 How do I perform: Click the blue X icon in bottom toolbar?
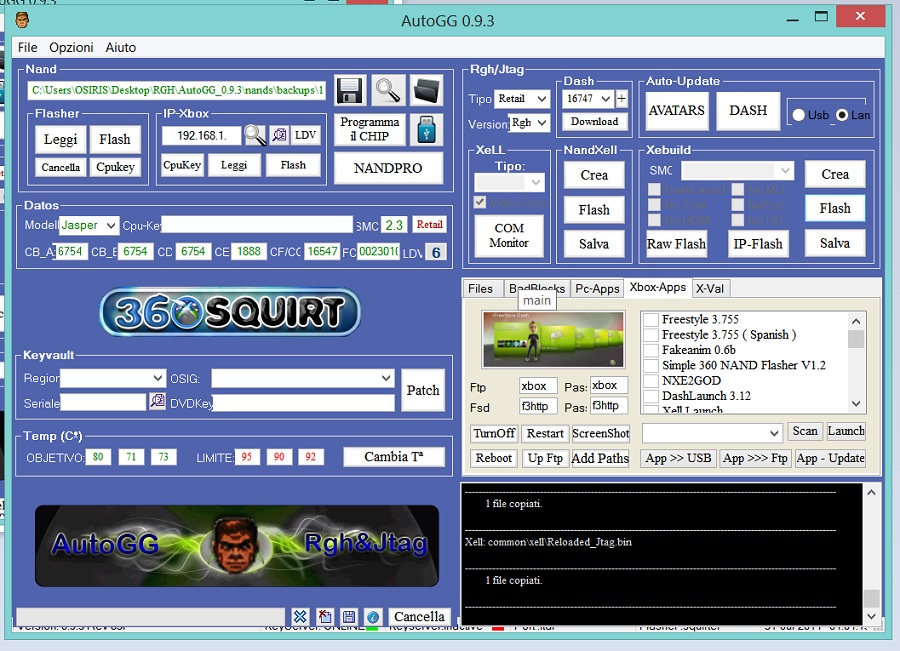coord(300,617)
